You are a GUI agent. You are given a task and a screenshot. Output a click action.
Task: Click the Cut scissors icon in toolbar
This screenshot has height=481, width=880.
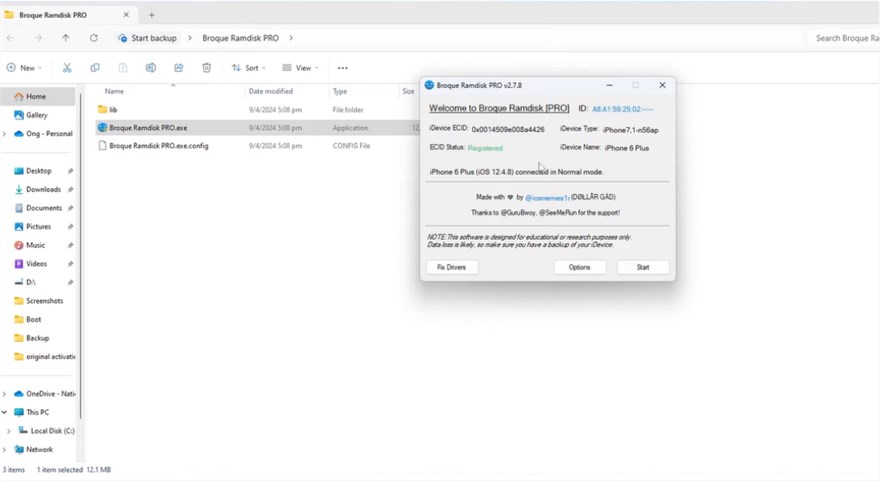(67, 68)
